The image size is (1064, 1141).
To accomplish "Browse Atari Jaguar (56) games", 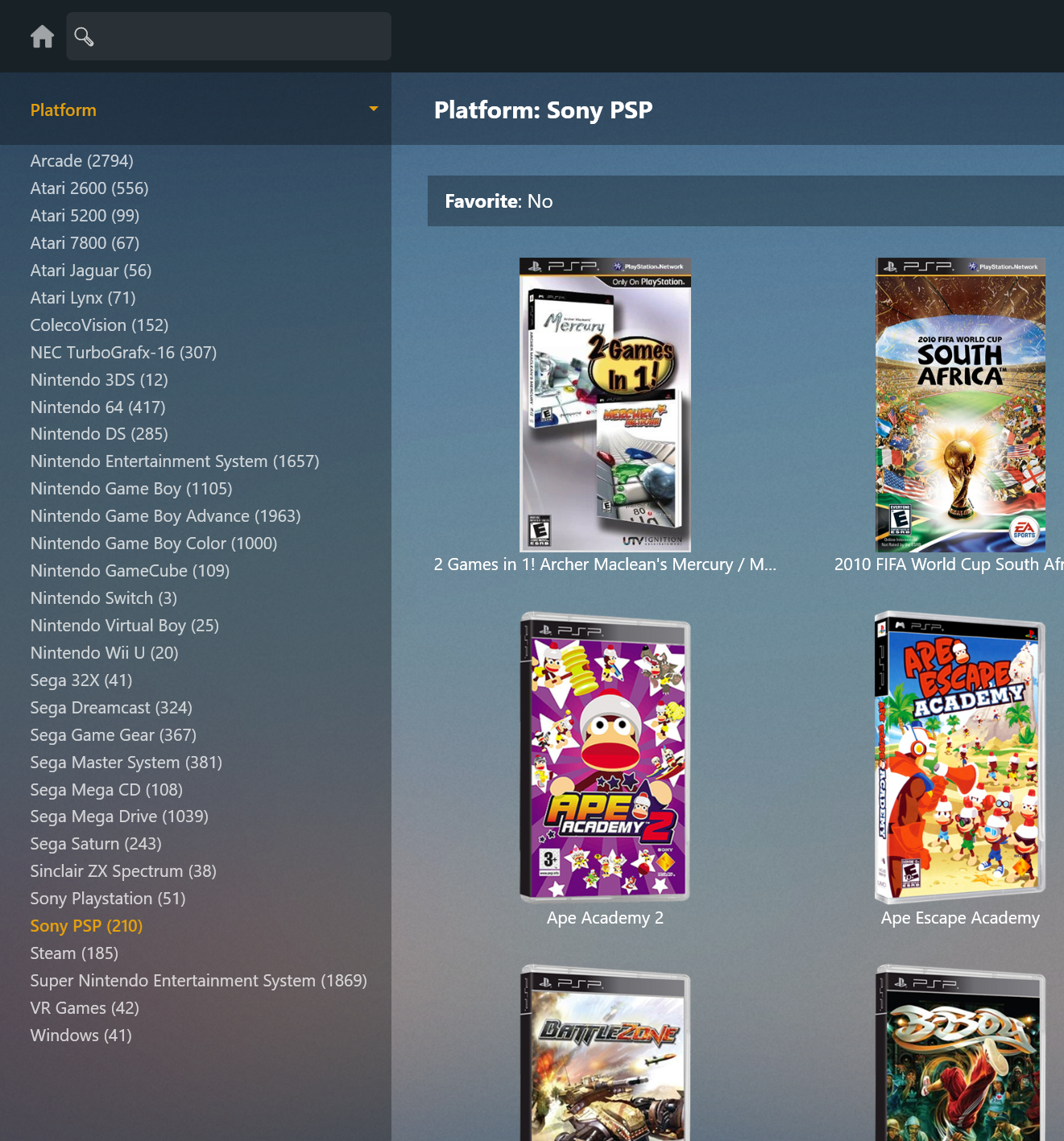I will (91, 271).
